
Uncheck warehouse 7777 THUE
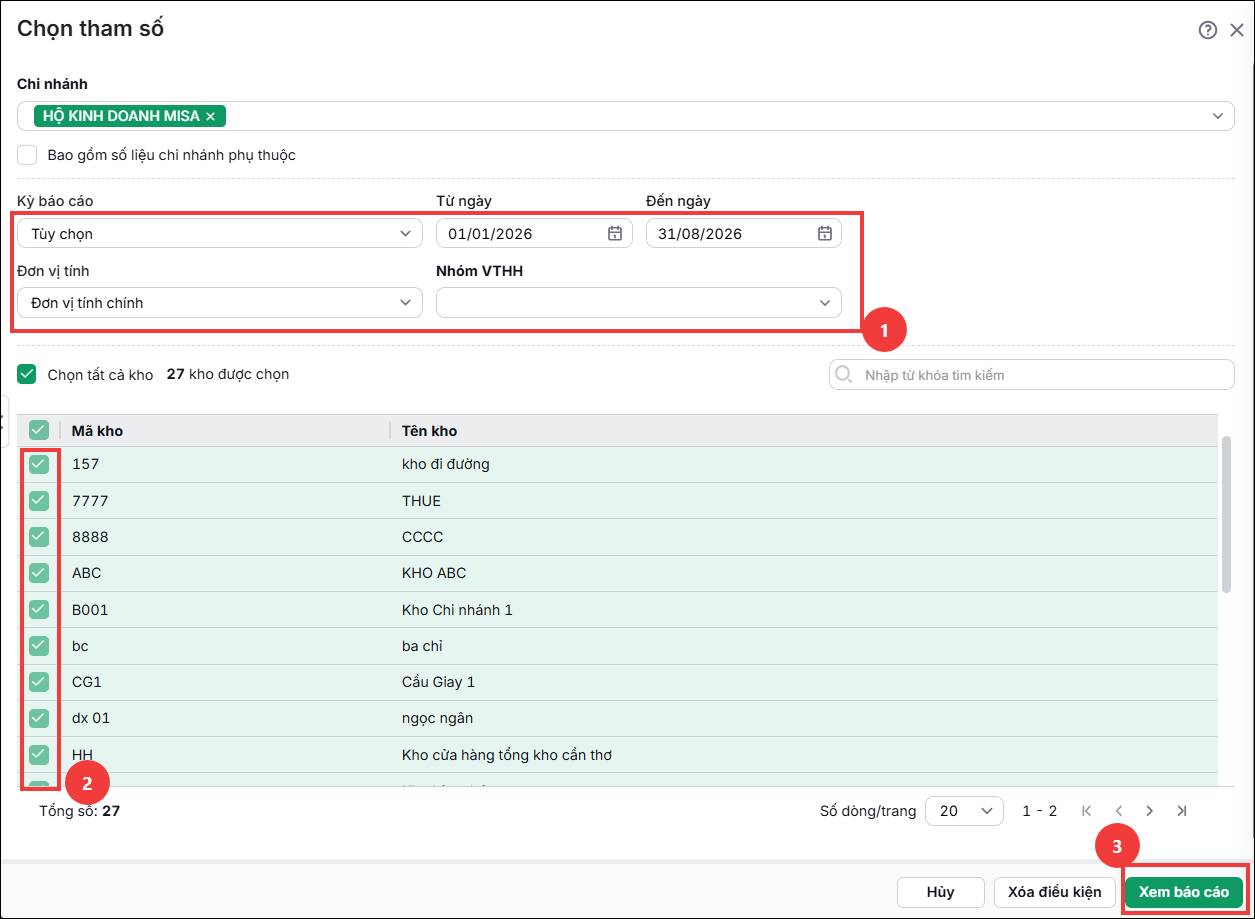(38, 500)
